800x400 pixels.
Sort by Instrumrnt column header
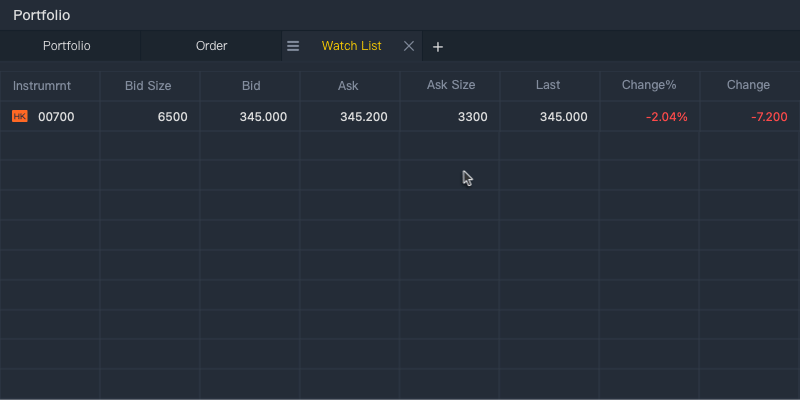(42, 86)
